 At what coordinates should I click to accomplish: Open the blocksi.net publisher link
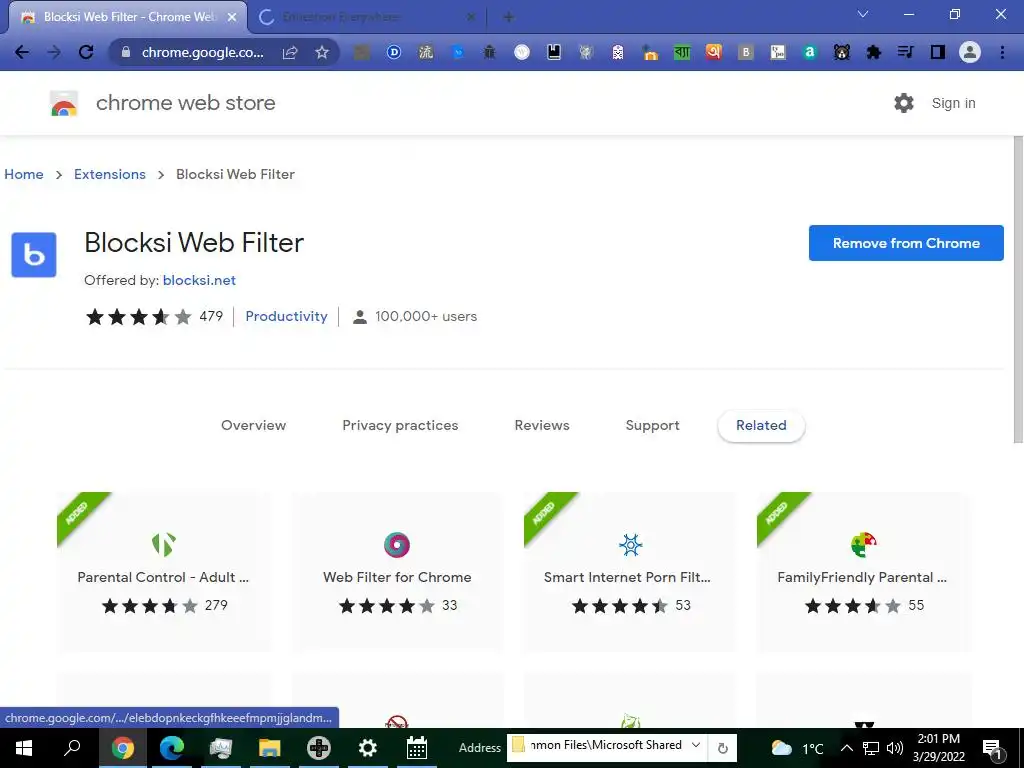199,280
